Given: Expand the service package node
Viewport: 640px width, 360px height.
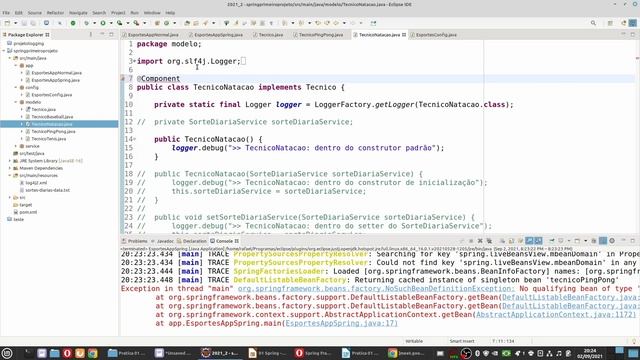Looking at the screenshot, I should (x=16, y=146).
